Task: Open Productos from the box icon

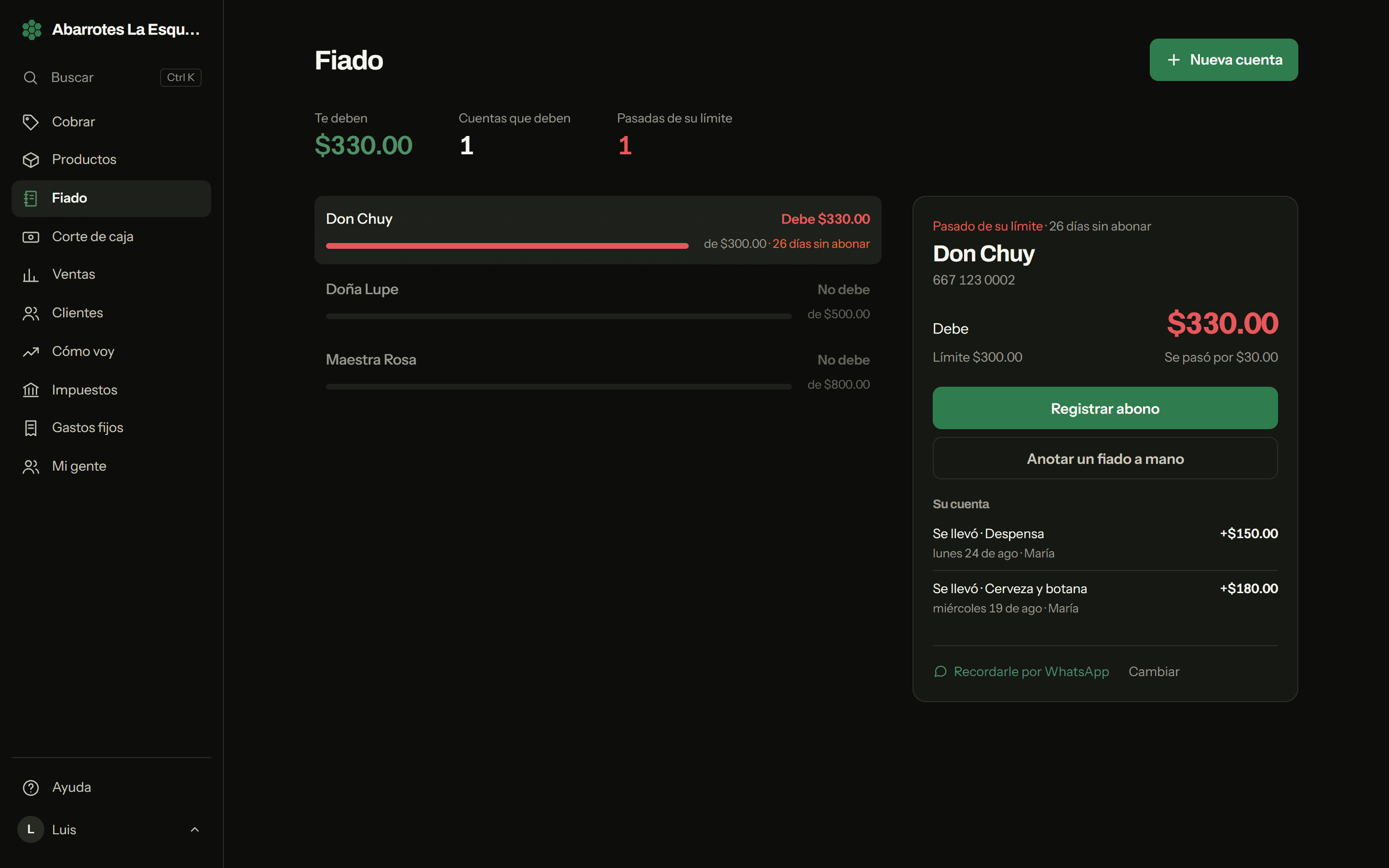Action: pyautogui.click(x=30, y=160)
